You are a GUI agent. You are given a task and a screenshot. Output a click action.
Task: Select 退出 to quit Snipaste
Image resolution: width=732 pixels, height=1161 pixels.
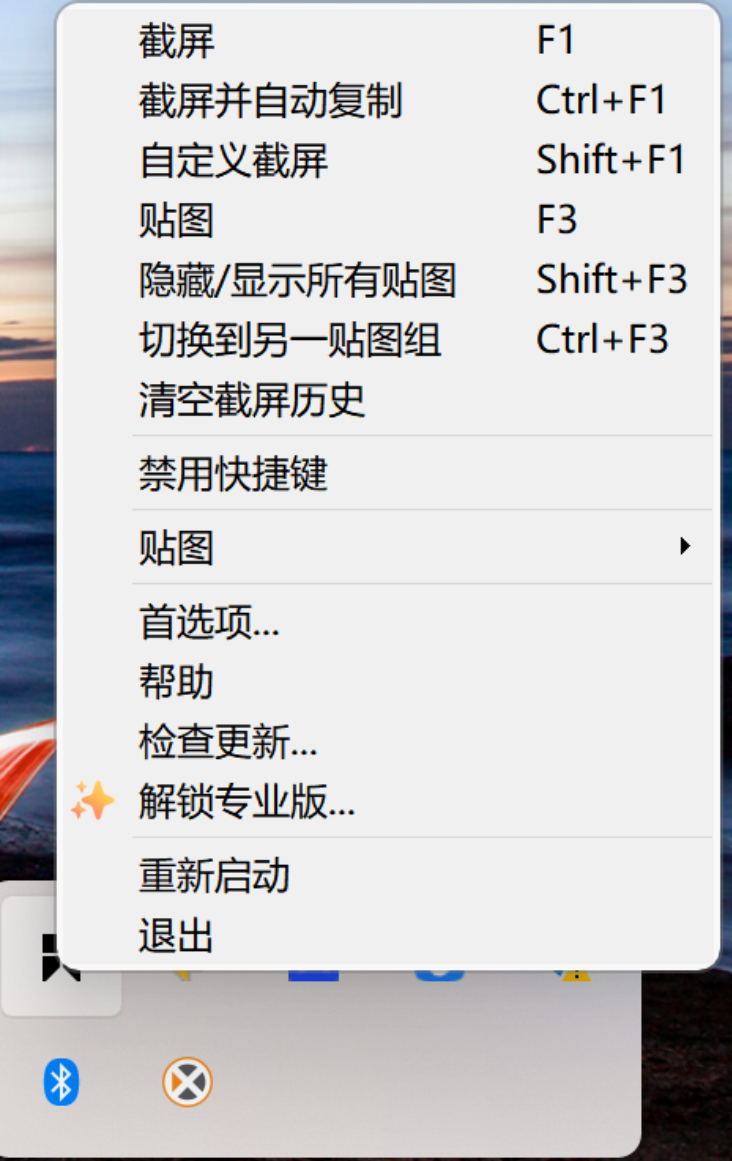pyautogui.click(x=177, y=936)
